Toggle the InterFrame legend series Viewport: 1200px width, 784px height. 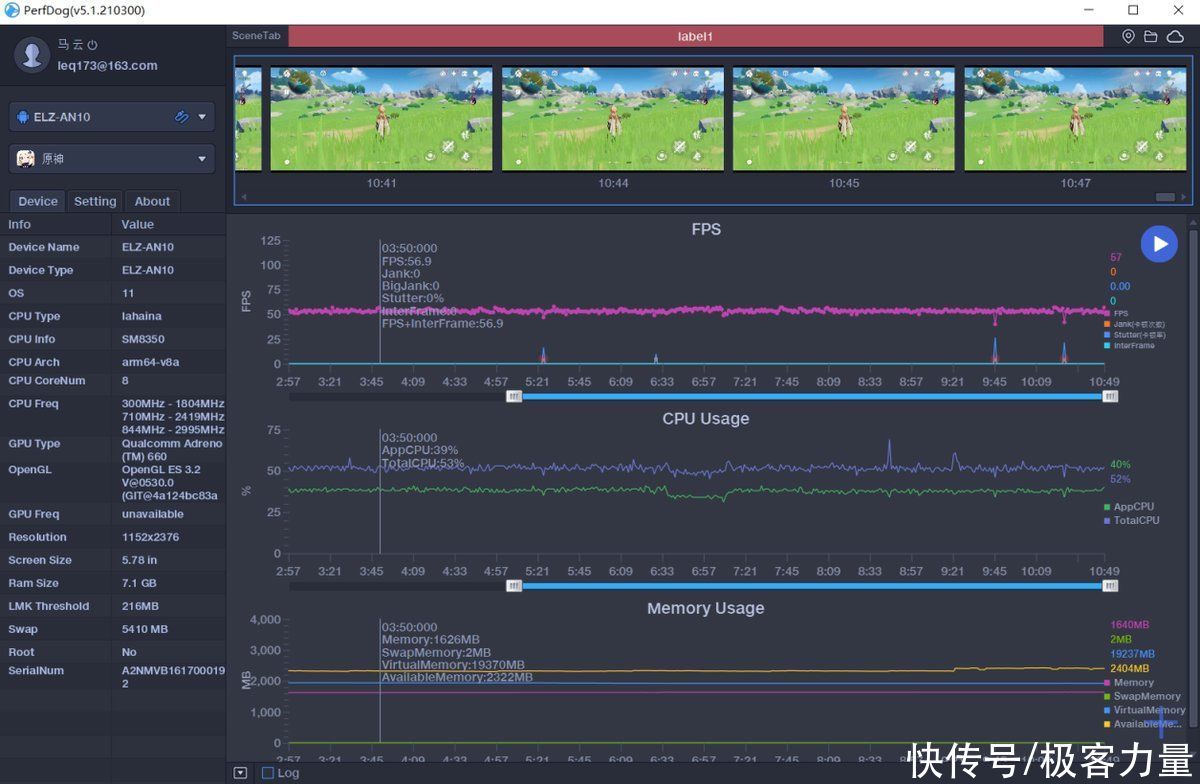[1130, 346]
